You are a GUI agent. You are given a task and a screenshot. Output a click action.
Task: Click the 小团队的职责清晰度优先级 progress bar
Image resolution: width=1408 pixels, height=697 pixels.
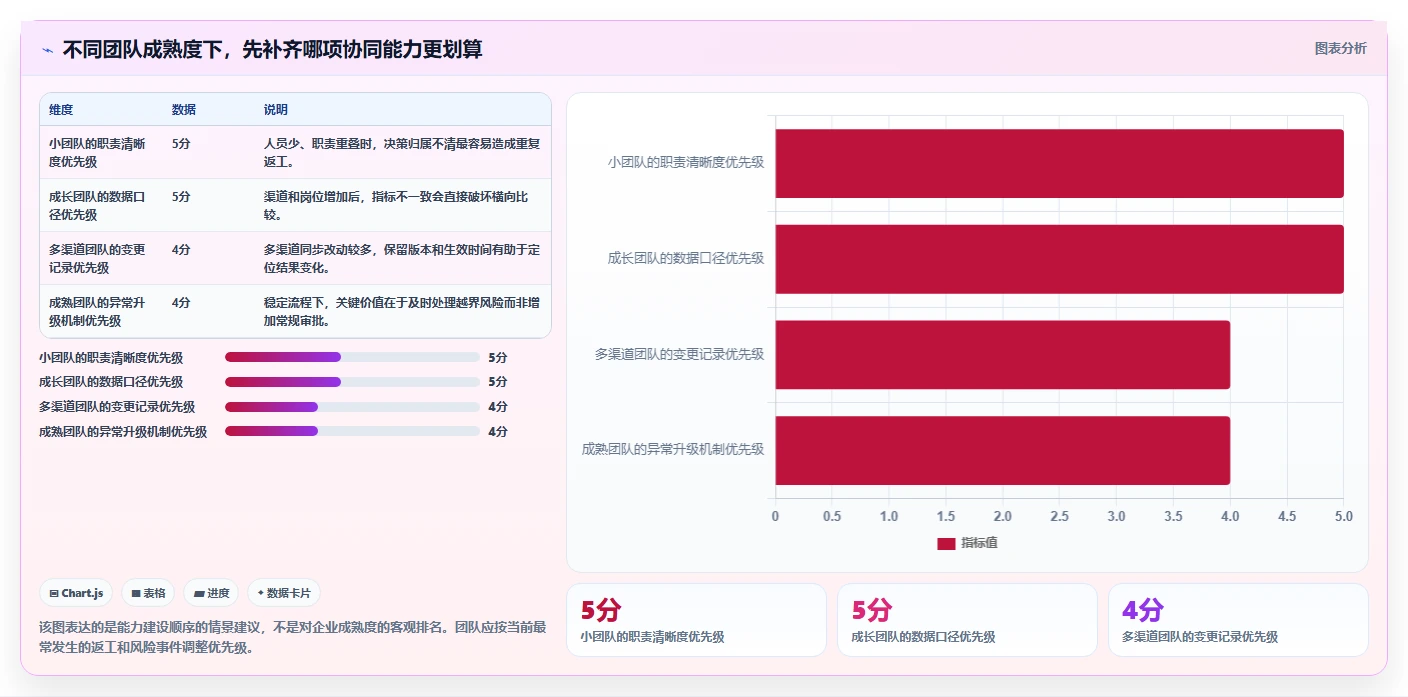(x=352, y=357)
